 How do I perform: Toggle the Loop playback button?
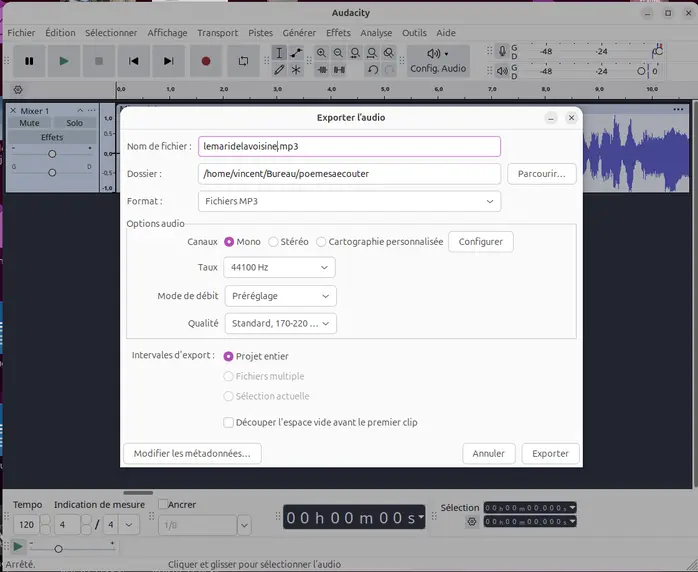pyautogui.click(x=243, y=61)
